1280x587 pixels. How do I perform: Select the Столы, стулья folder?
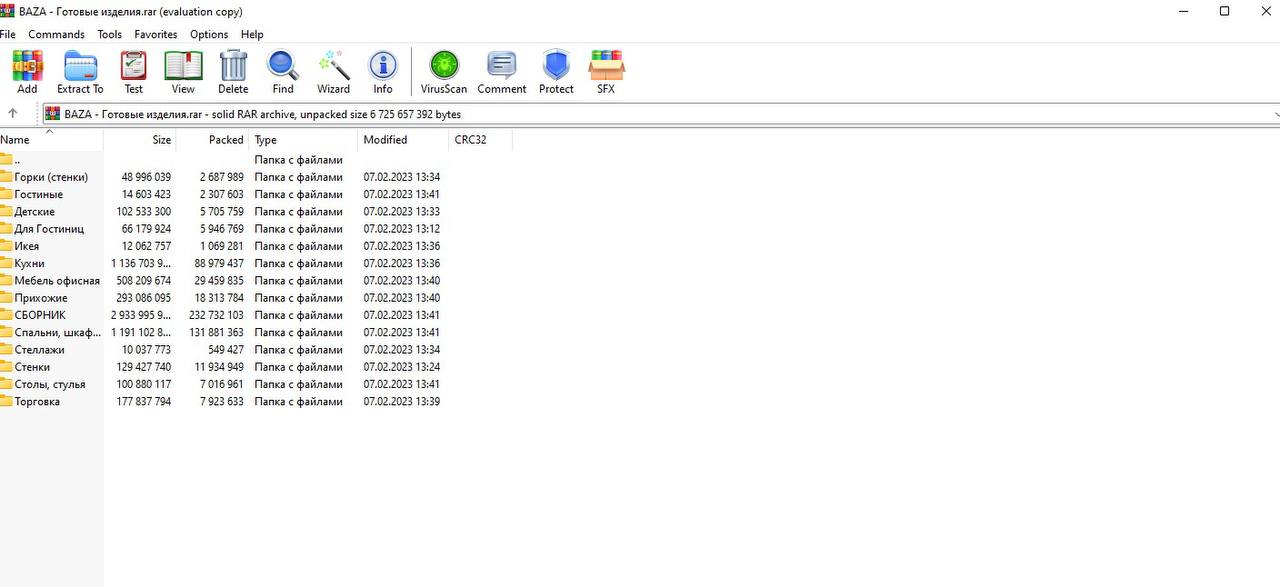pyautogui.click(x=51, y=384)
